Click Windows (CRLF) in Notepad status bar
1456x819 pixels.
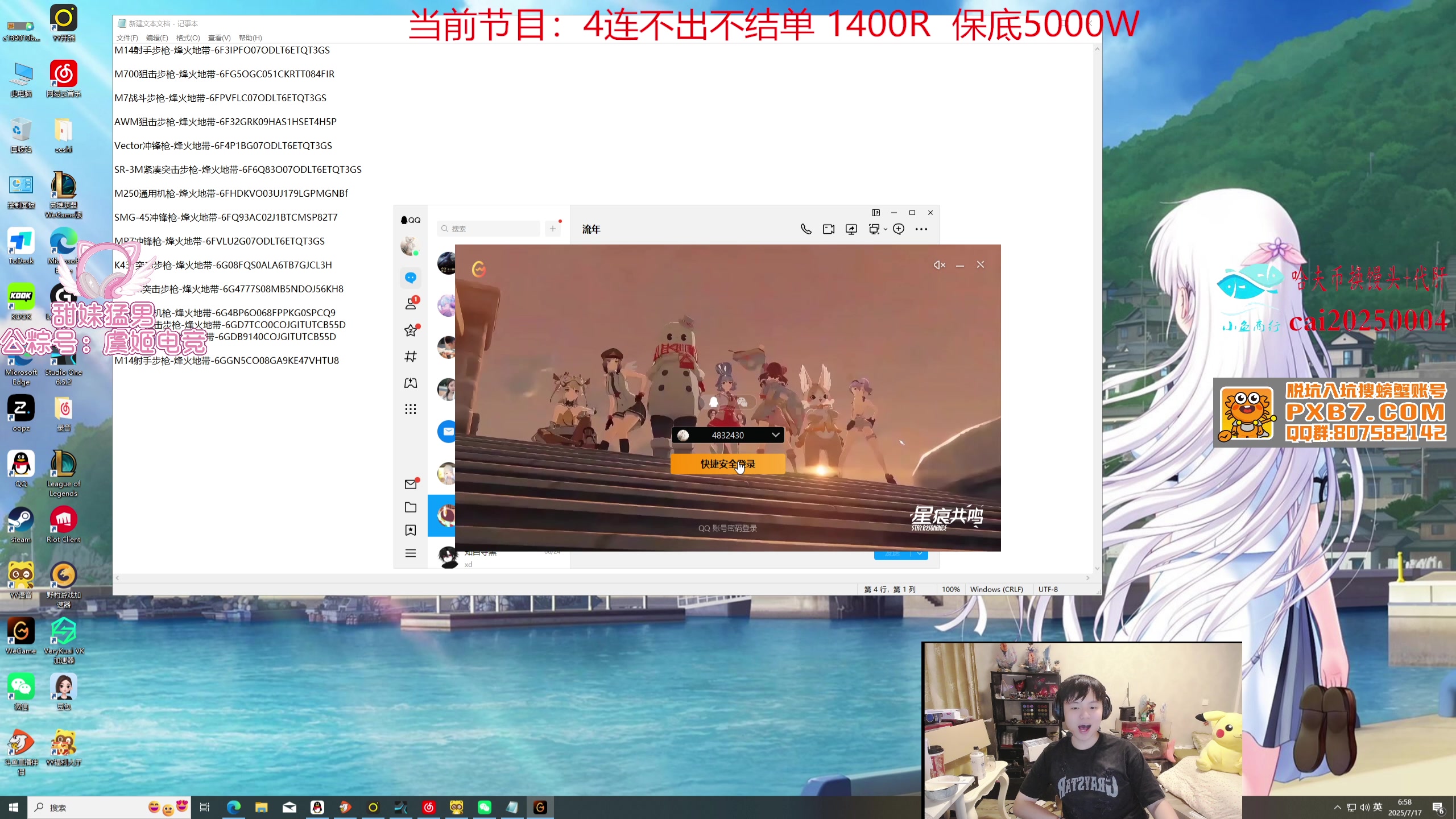pyautogui.click(x=996, y=589)
